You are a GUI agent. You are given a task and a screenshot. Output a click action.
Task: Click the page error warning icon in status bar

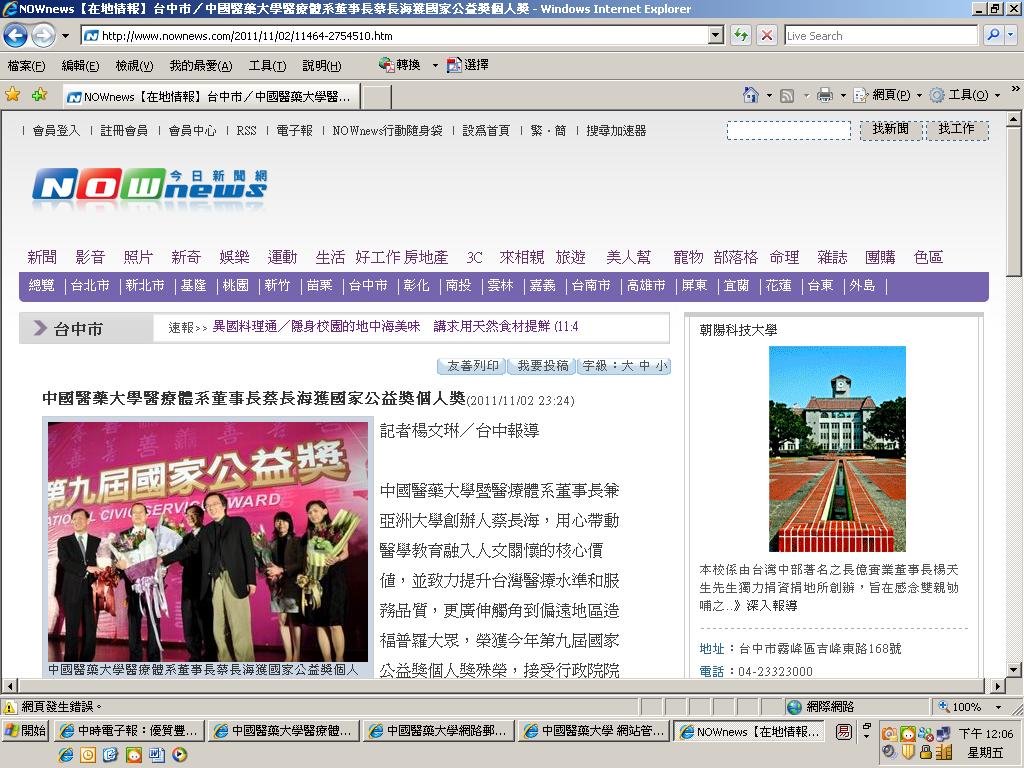[x=10, y=707]
